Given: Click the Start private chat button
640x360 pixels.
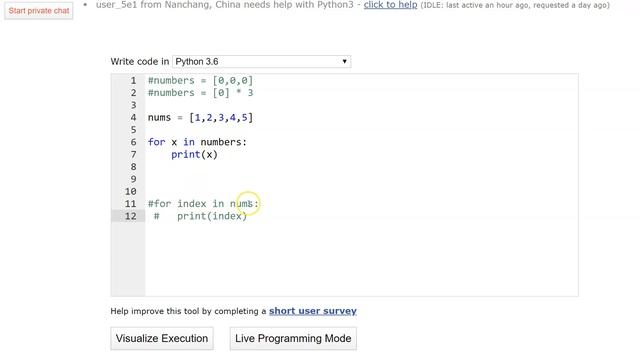Looking at the screenshot, I should tap(39, 11).
